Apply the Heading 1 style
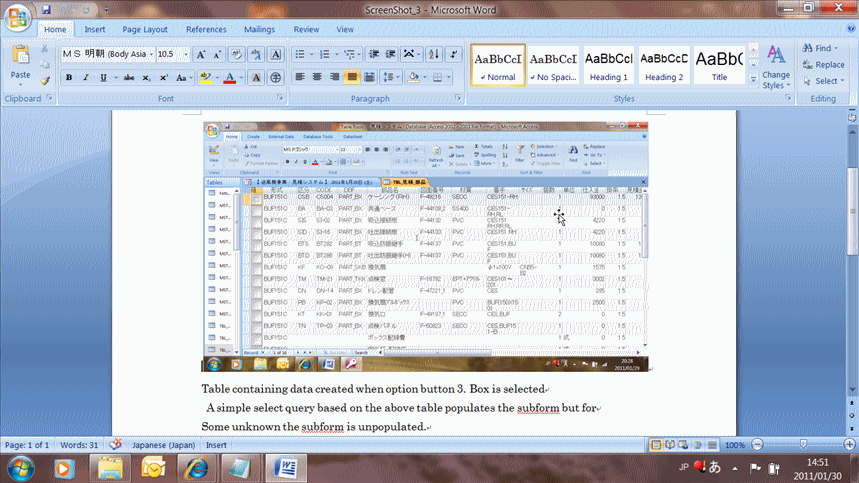The width and height of the screenshot is (859, 483). click(609, 65)
